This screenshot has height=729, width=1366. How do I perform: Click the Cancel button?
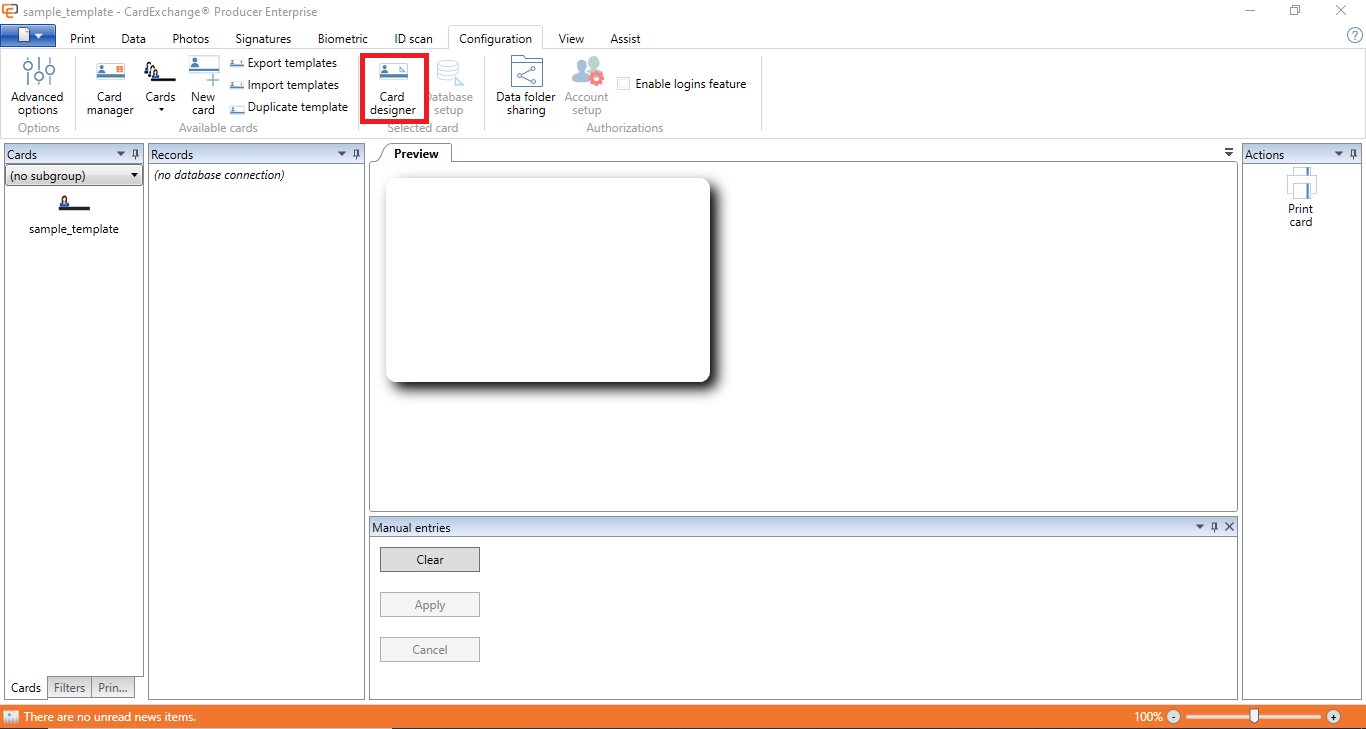(x=430, y=650)
